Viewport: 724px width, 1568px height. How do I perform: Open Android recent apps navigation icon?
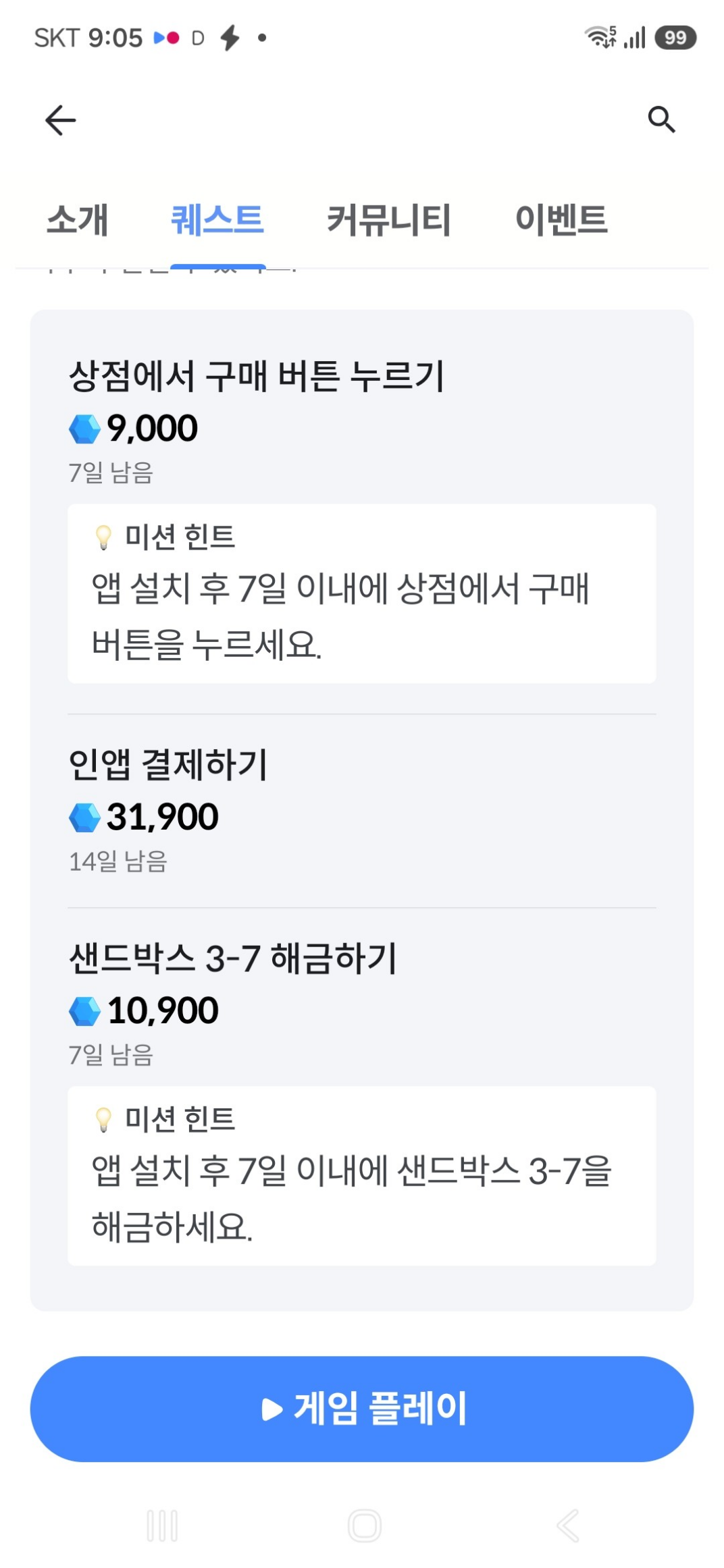(x=162, y=1525)
